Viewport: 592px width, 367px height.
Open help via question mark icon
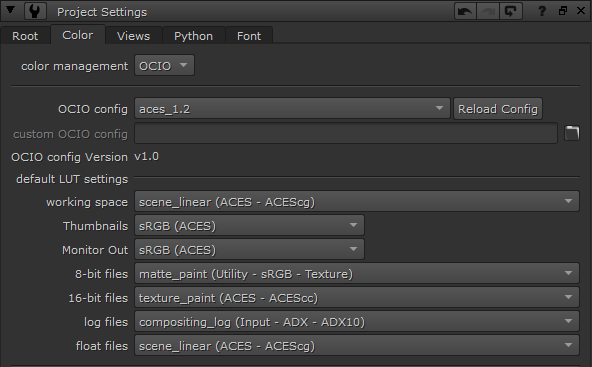coord(542,11)
